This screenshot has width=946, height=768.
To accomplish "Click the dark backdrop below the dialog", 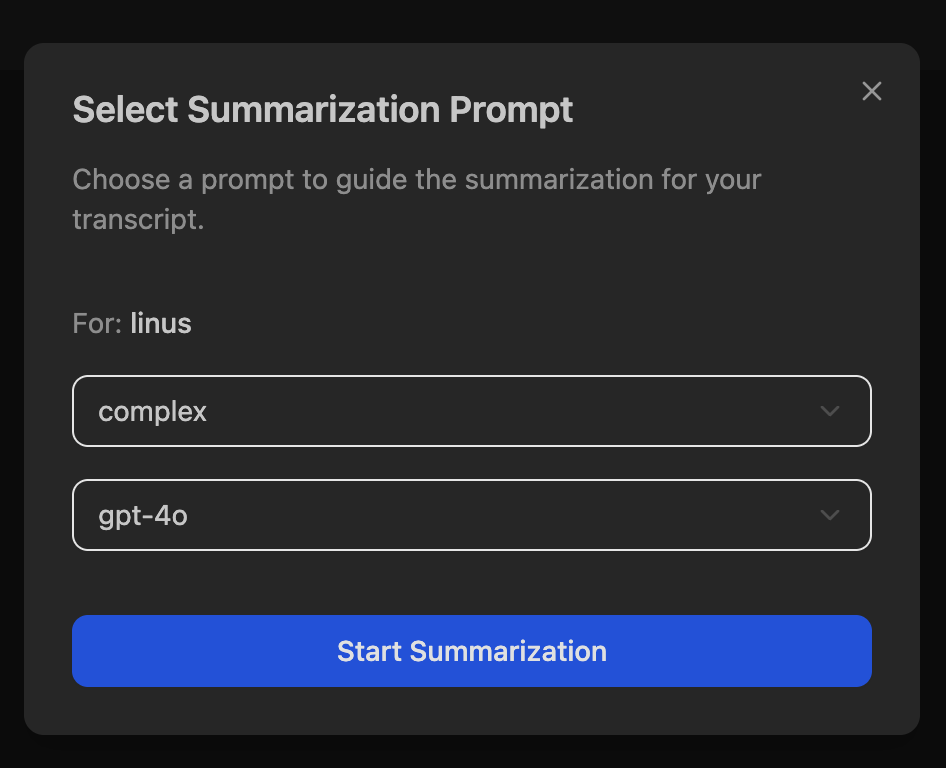I will coord(472,752).
